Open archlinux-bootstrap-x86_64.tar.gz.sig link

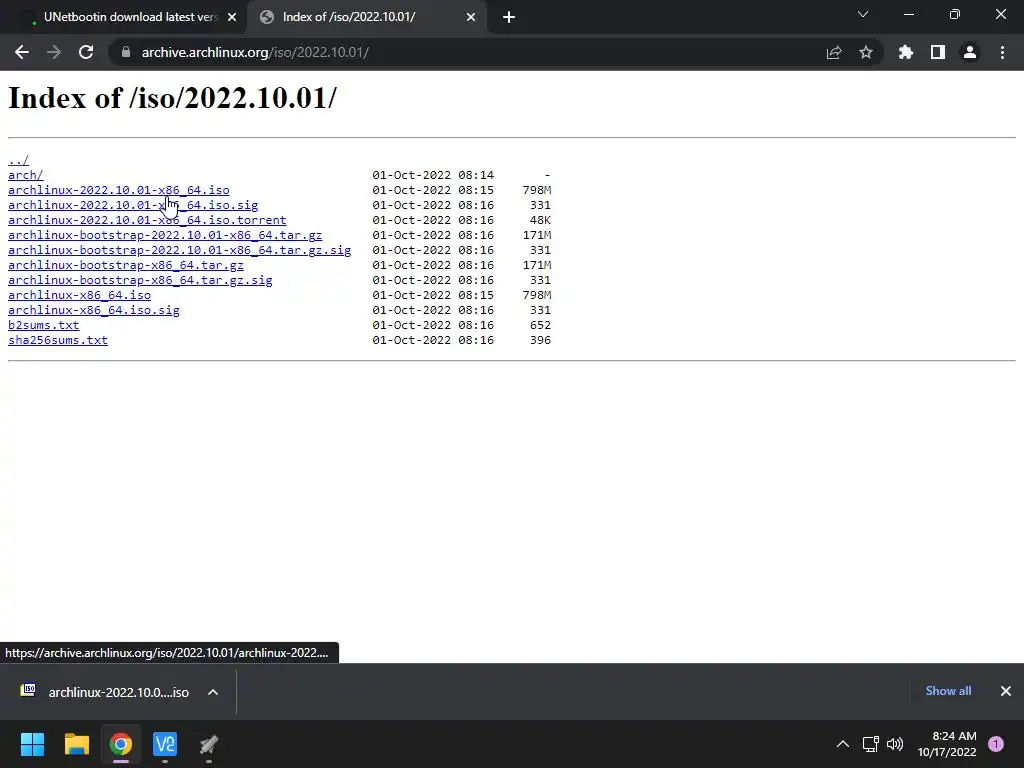pyautogui.click(x=140, y=280)
